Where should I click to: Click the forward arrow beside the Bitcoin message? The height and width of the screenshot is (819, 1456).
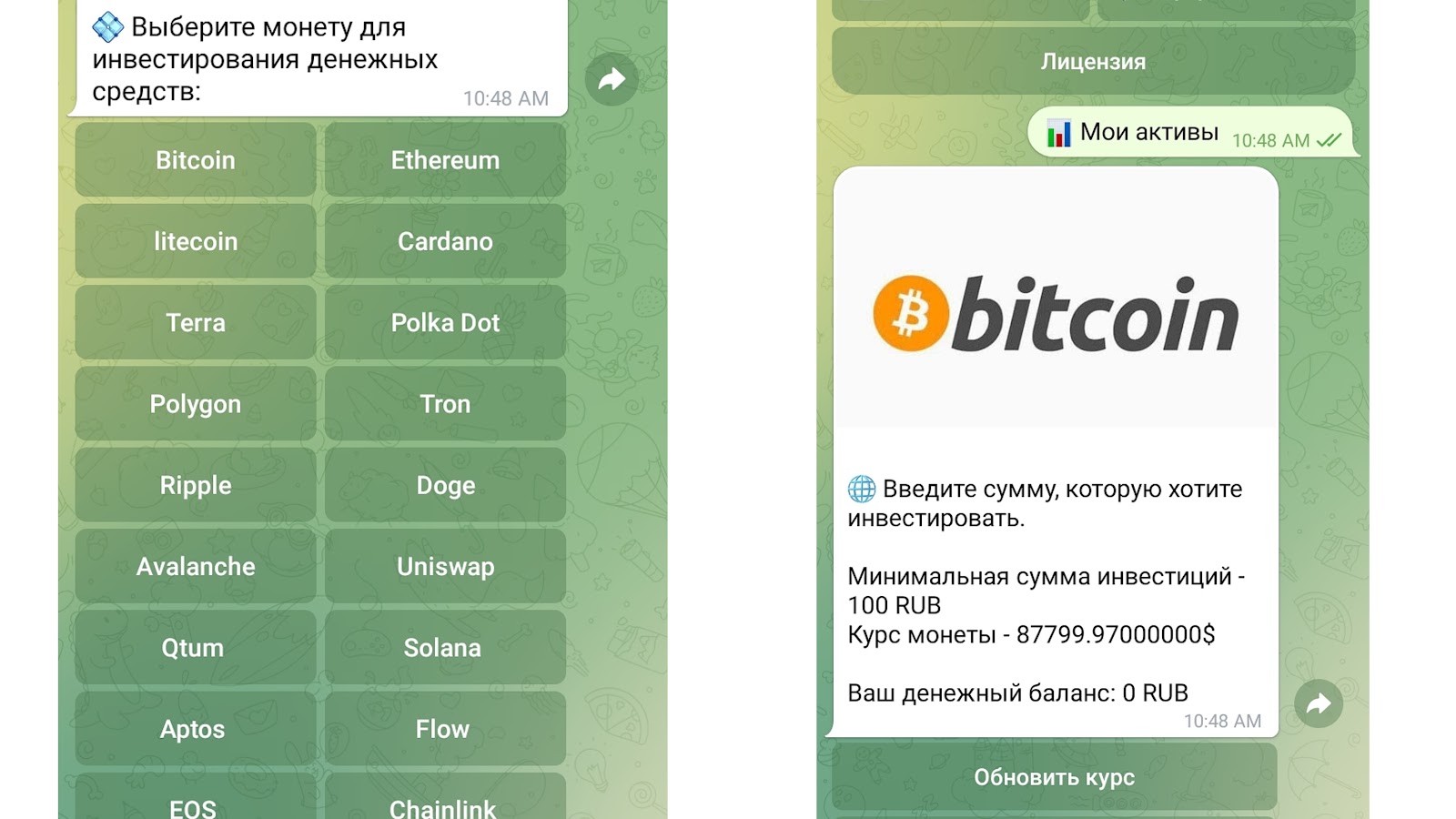point(1319,703)
